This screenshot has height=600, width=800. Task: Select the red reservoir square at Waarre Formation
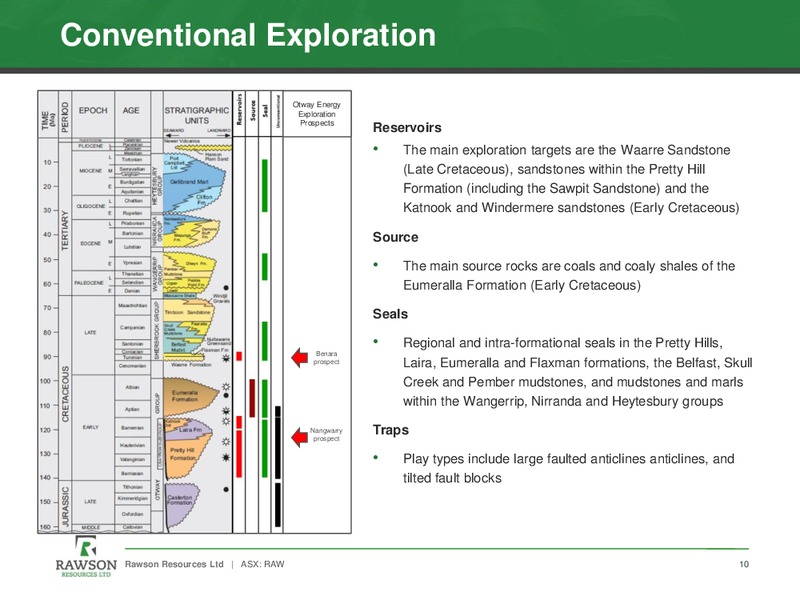tap(239, 356)
